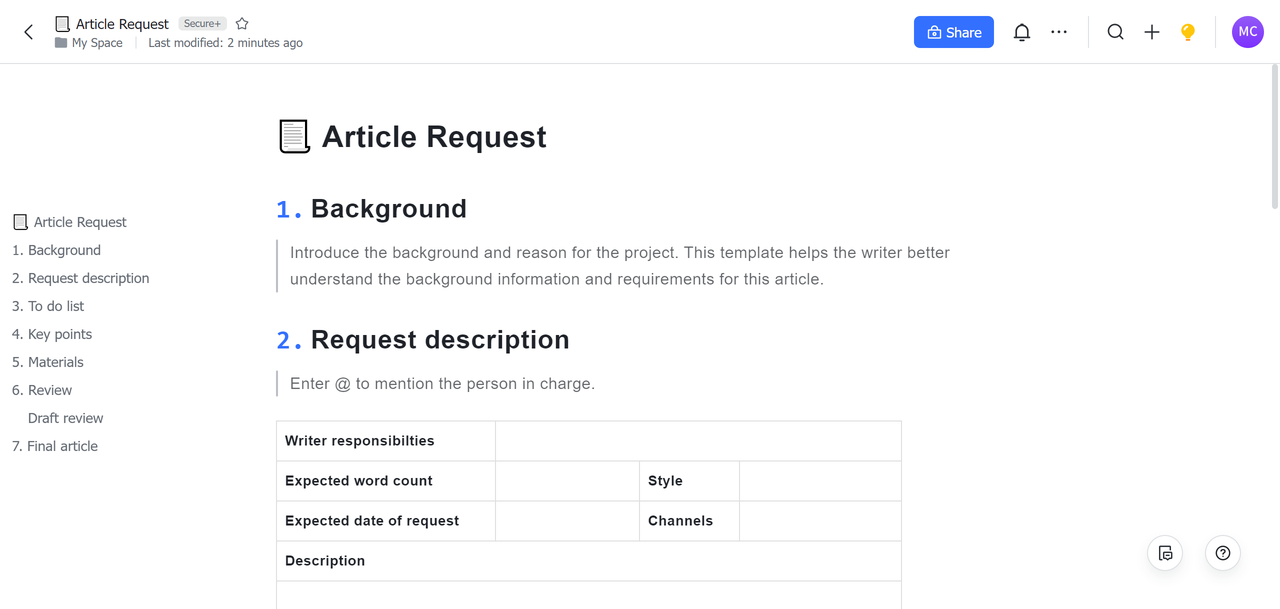
Task: Click the search magnifier icon
Action: click(1115, 32)
